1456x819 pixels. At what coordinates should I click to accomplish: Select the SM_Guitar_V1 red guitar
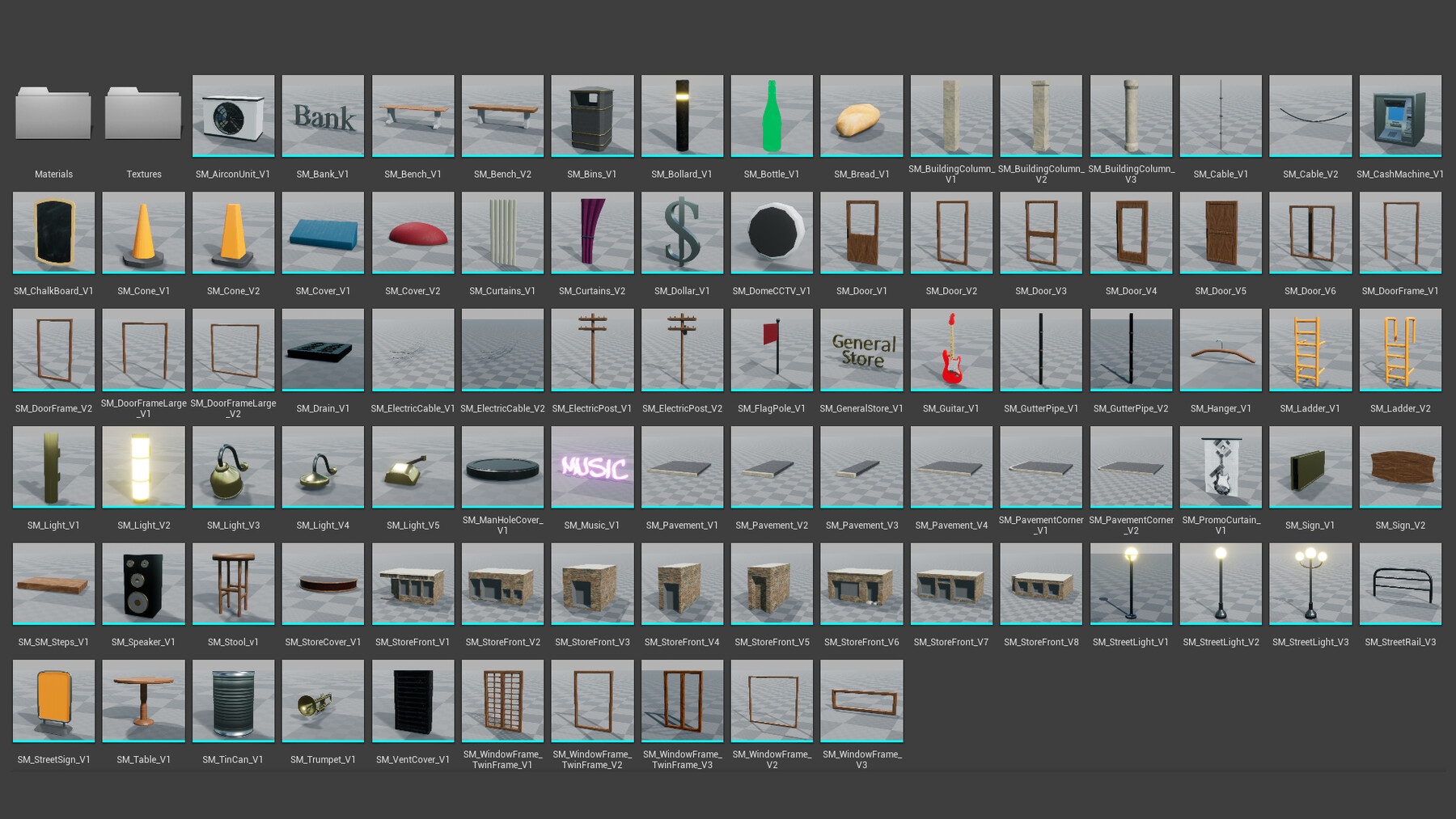(x=951, y=349)
